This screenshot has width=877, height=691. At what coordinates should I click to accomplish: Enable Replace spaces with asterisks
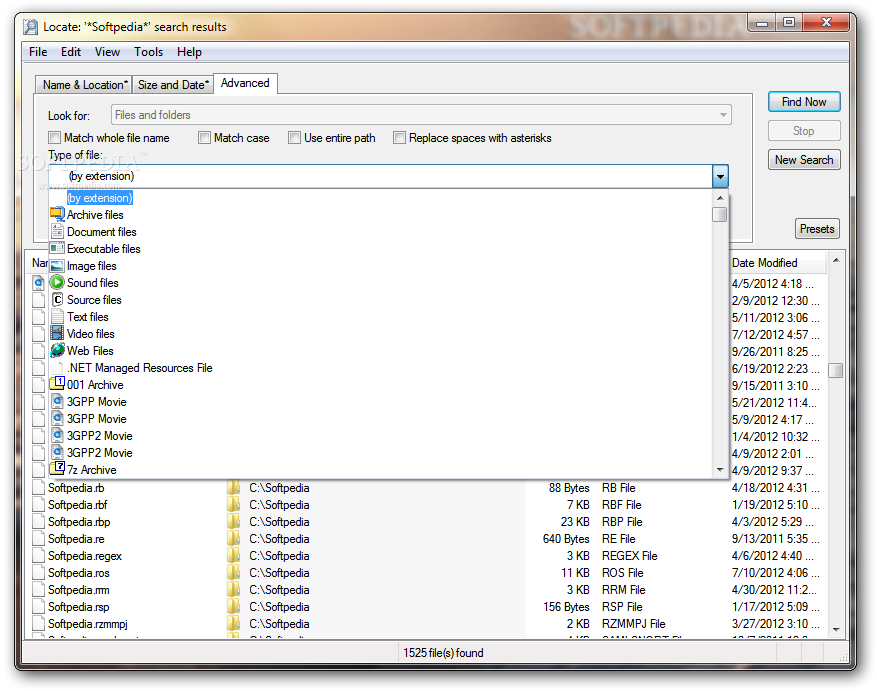pyautogui.click(x=399, y=138)
